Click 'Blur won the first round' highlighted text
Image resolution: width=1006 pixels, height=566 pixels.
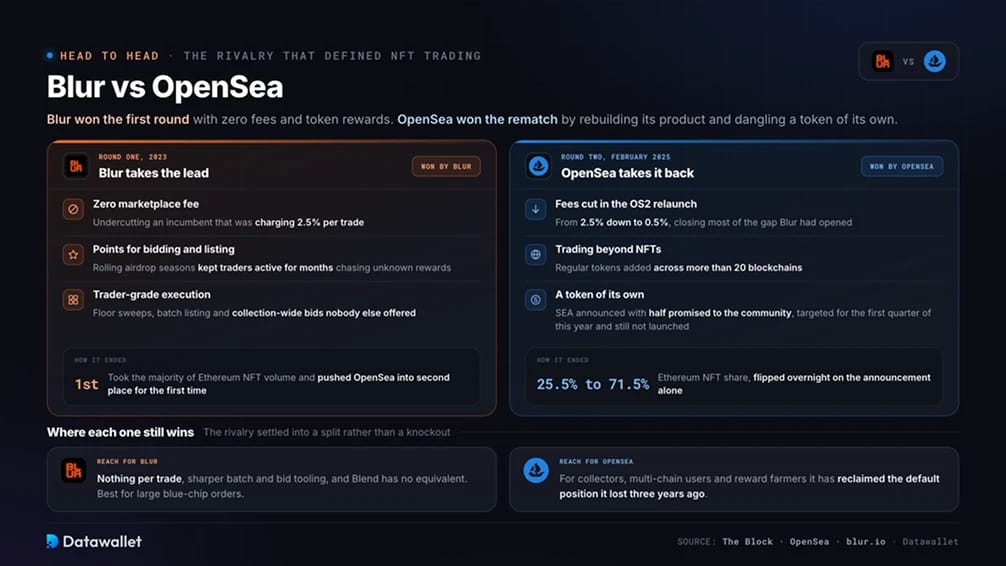pos(118,119)
